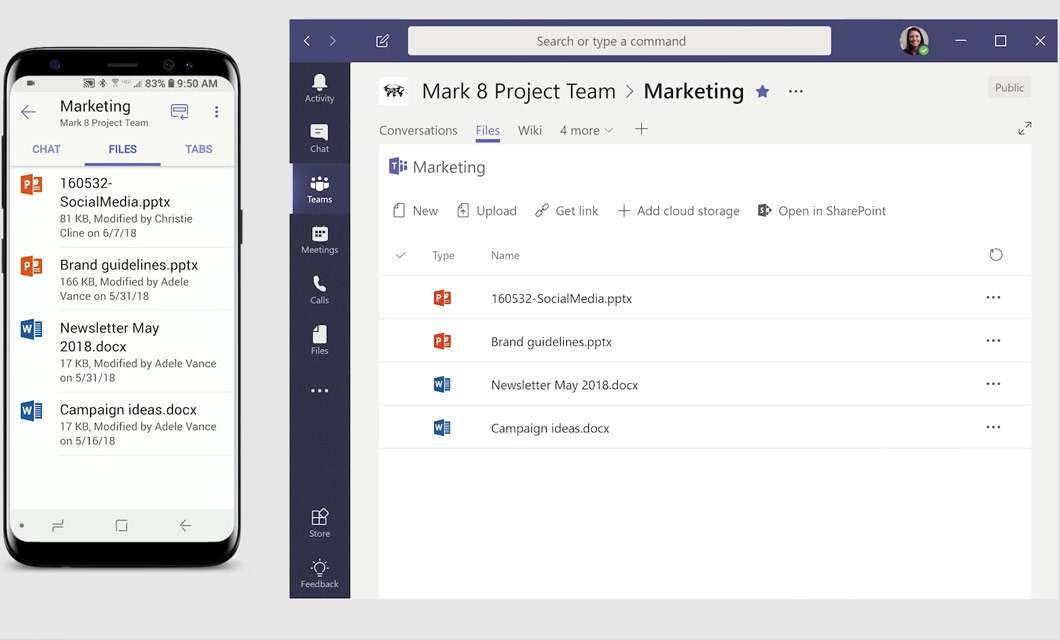Open Chat from the left sidebar
The height and width of the screenshot is (640, 1060).
click(x=319, y=138)
